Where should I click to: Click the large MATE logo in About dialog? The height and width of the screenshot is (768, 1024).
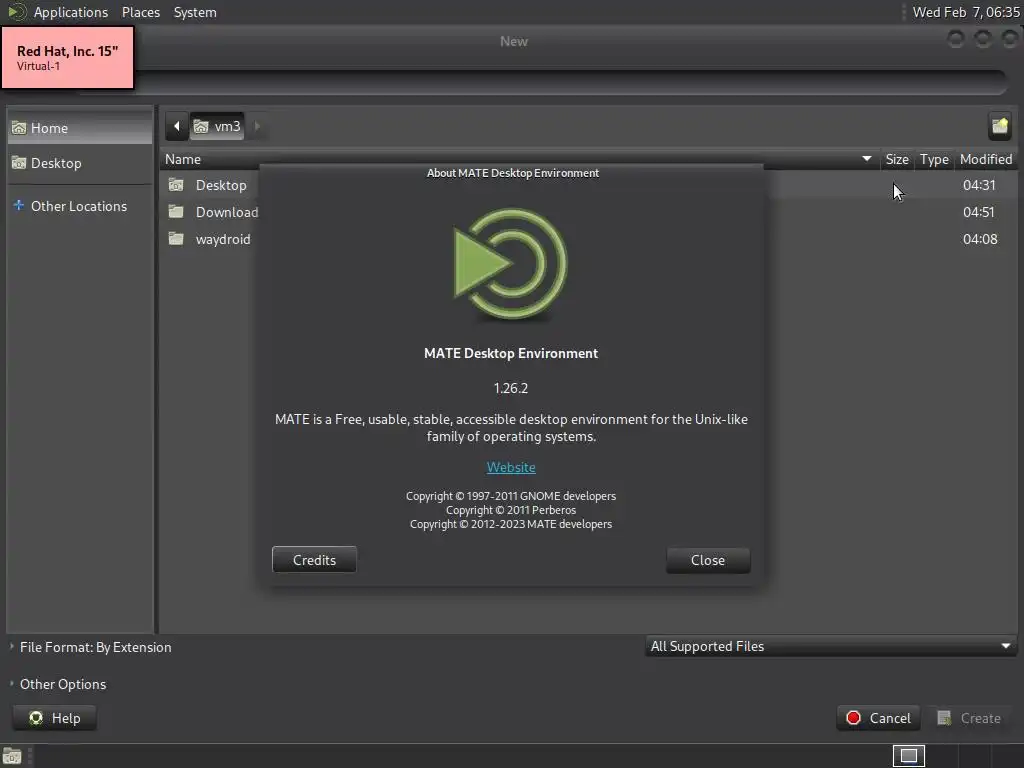[511, 264]
